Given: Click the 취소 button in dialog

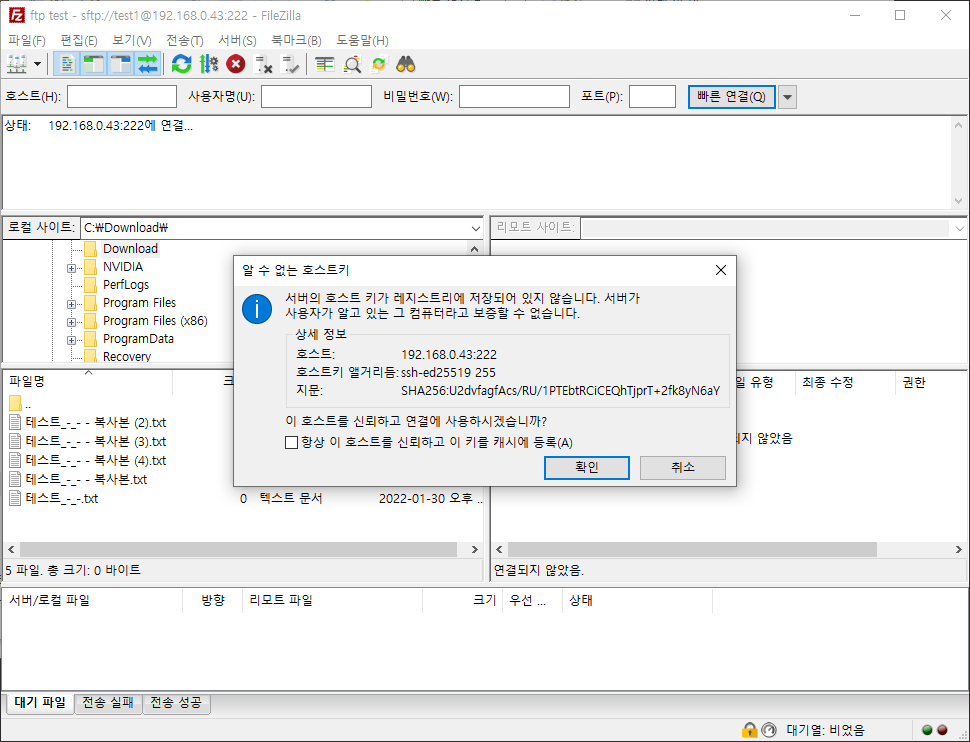Looking at the screenshot, I should tap(682, 468).
